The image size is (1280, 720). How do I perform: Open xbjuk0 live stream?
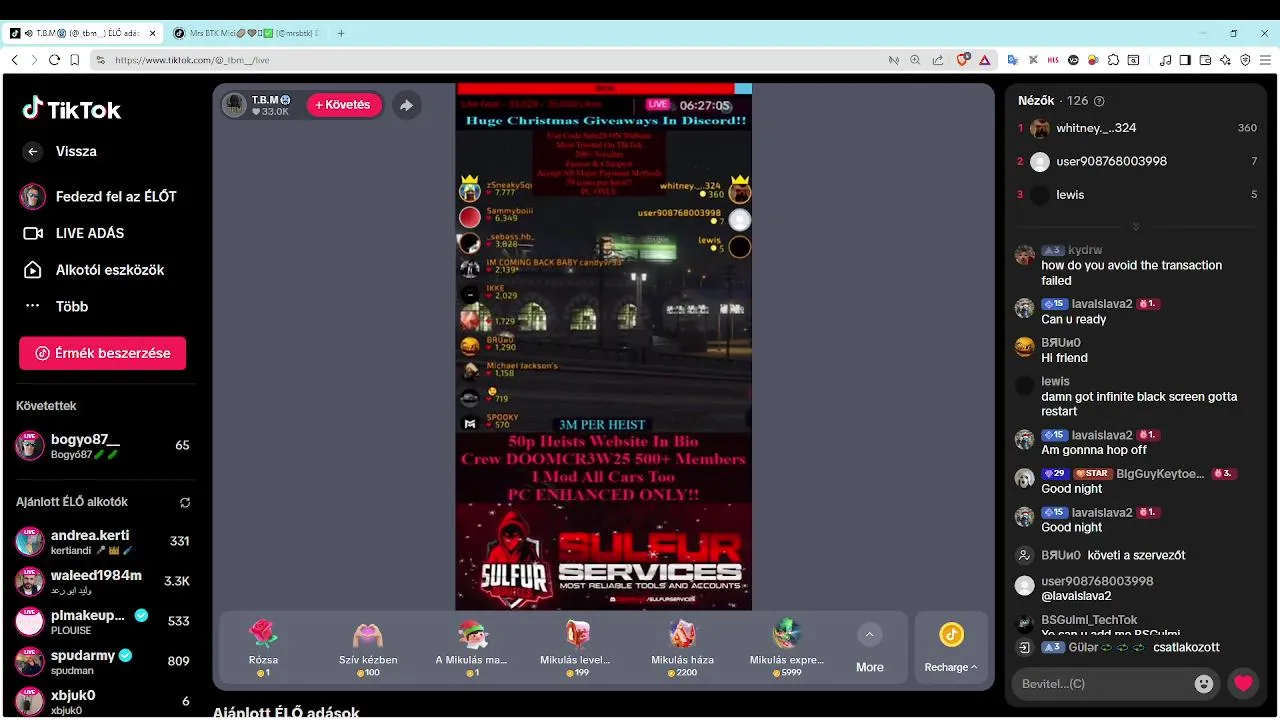click(x=102, y=701)
